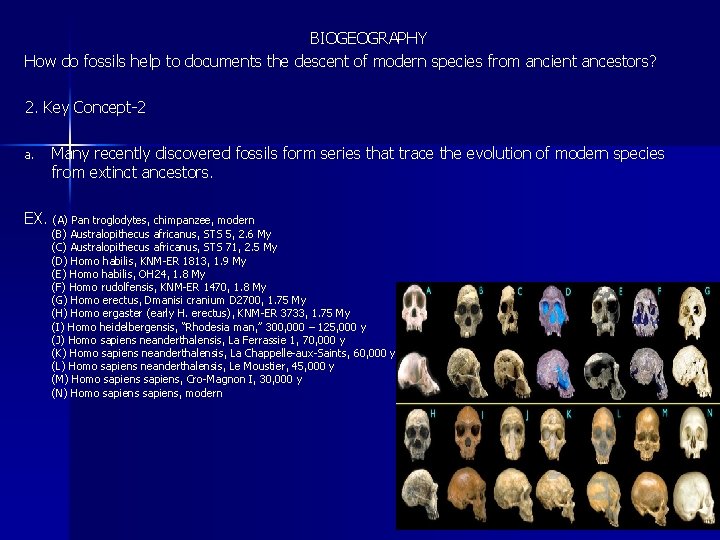Select side-profile skull below label K
The height and width of the screenshot is (540, 720).
pyautogui.click(x=556, y=495)
